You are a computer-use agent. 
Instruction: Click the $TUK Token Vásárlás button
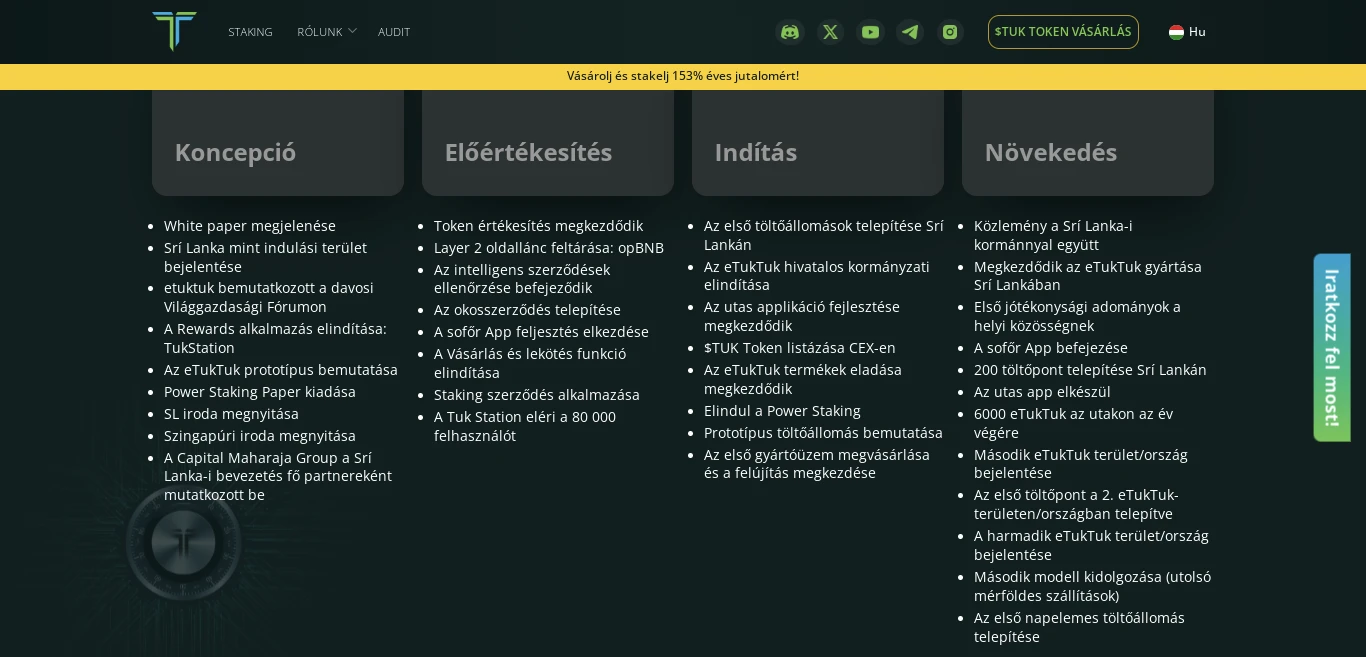1063,32
